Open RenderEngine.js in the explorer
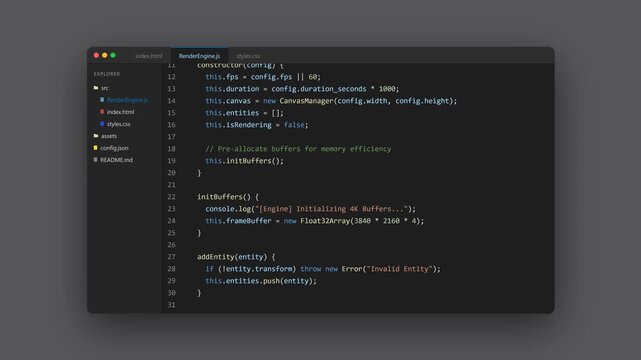 pos(128,100)
